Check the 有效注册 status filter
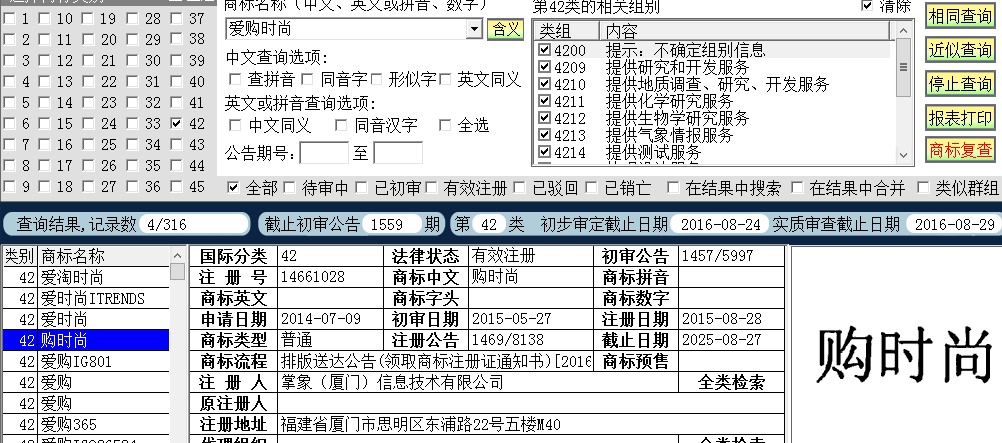Viewport: 1002px width, 443px height. pyautogui.click(x=431, y=187)
